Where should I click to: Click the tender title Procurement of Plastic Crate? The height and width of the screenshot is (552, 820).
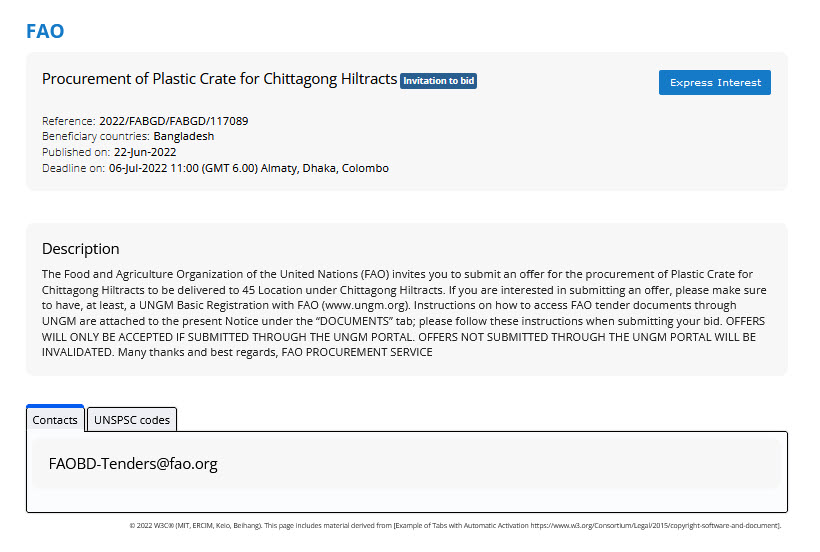tap(219, 79)
